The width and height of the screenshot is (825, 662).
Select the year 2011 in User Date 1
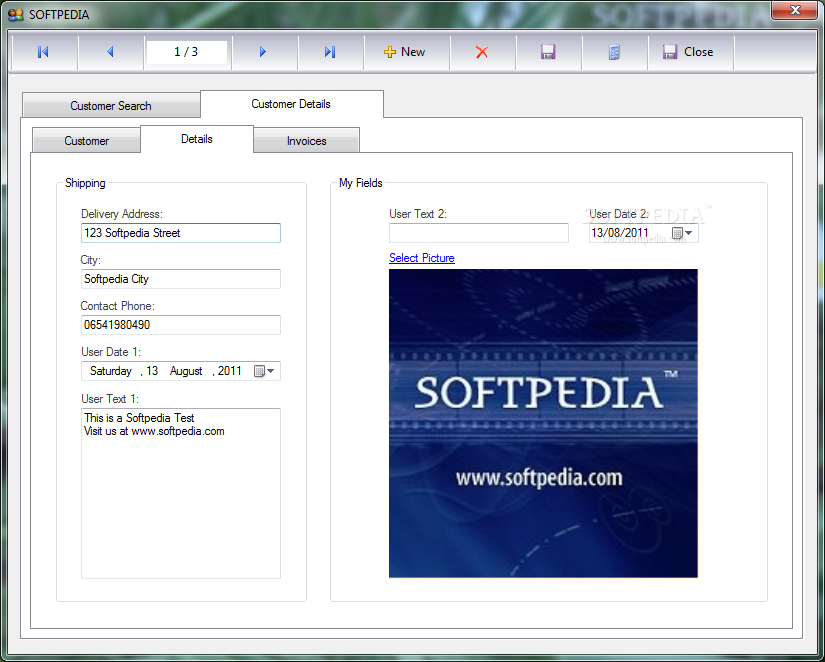click(x=230, y=371)
